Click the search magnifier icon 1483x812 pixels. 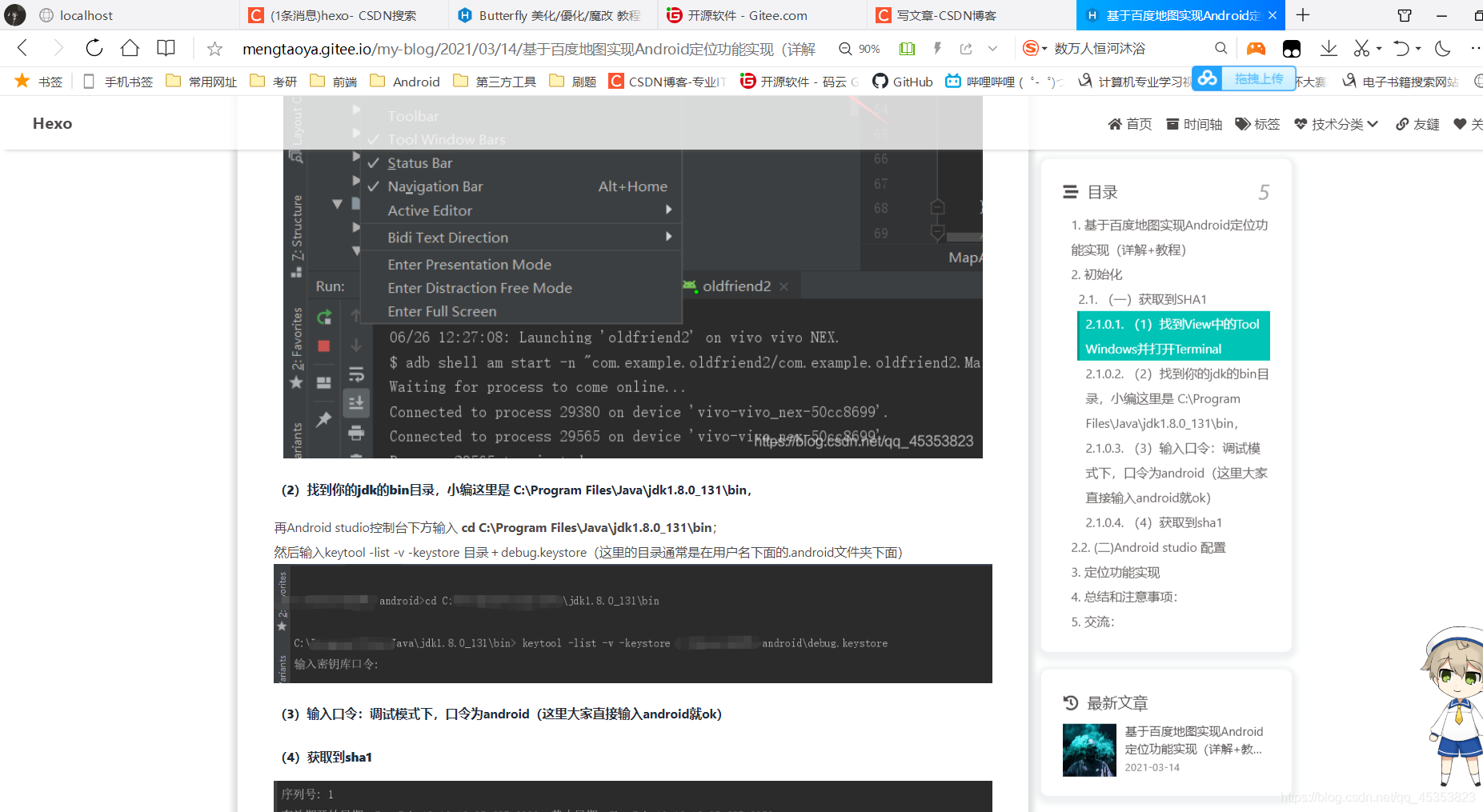click(x=1220, y=49)
